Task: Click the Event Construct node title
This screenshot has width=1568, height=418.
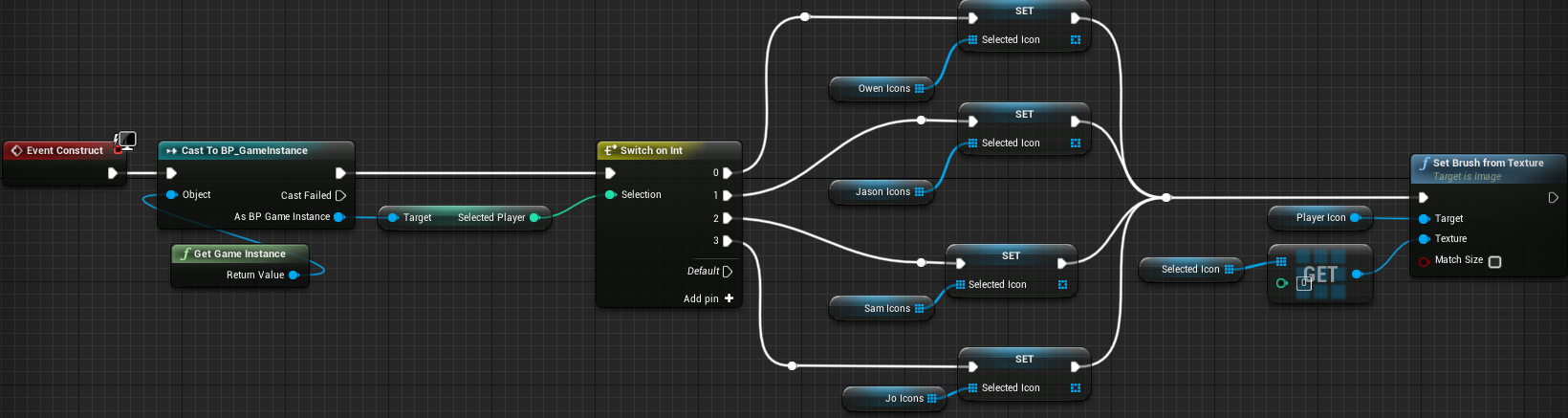Action: tap(64, 150)
